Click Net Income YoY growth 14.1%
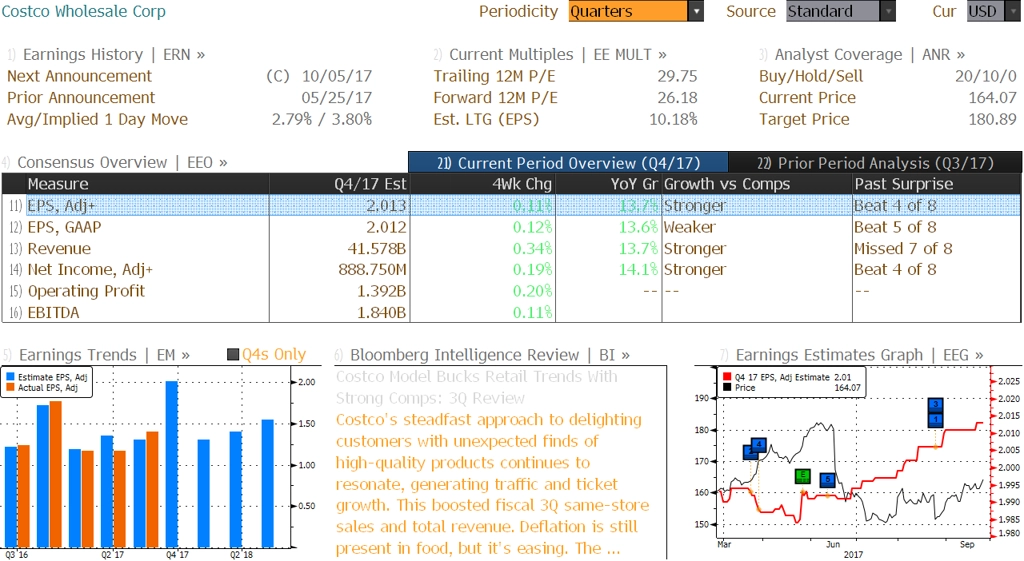The height and width of the screenshot is (561, 1024). pos(639,270)
